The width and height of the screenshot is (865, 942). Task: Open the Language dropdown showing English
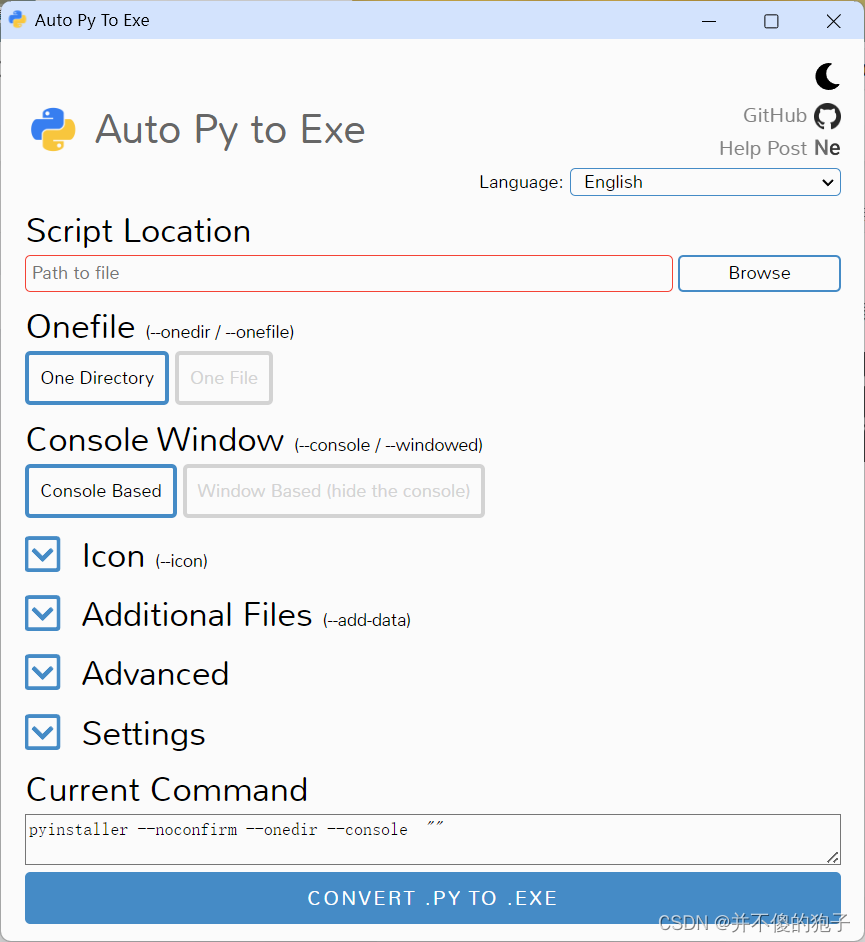[x=705, y=182]
